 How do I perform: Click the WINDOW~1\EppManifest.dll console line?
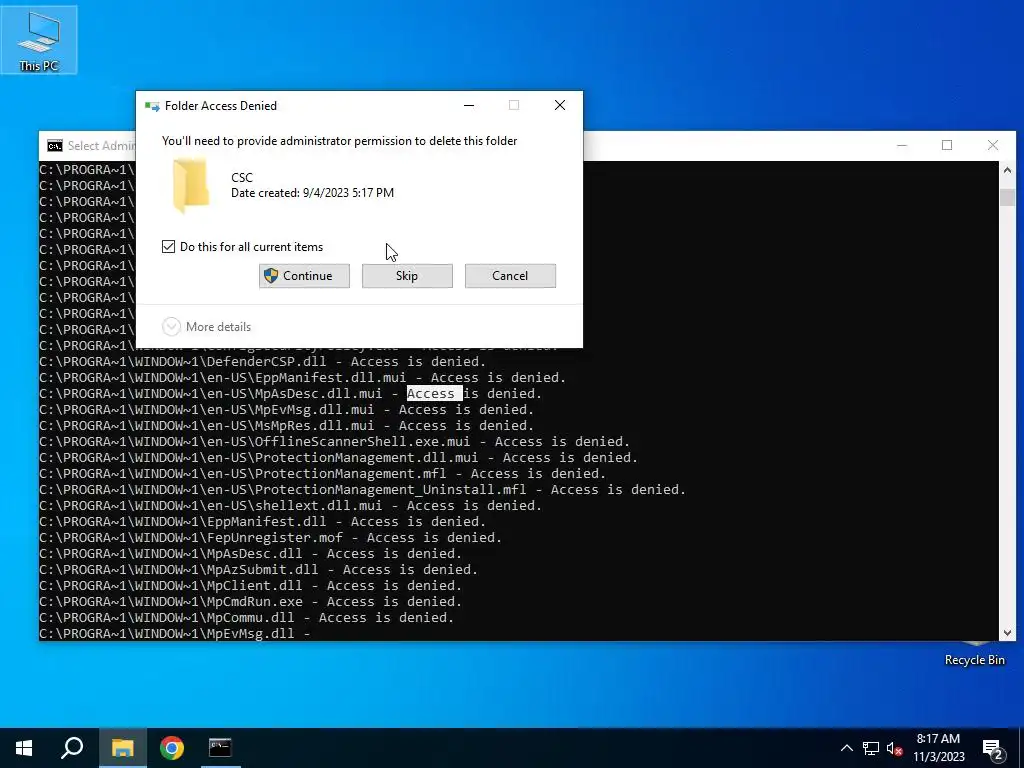pos(263,522)
